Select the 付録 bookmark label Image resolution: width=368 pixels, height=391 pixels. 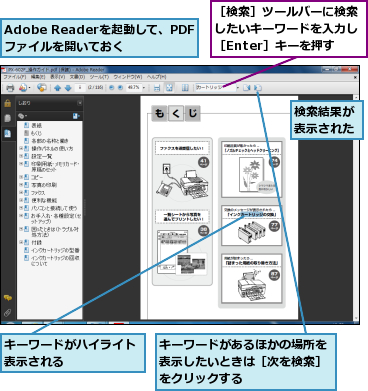point(37,242)
